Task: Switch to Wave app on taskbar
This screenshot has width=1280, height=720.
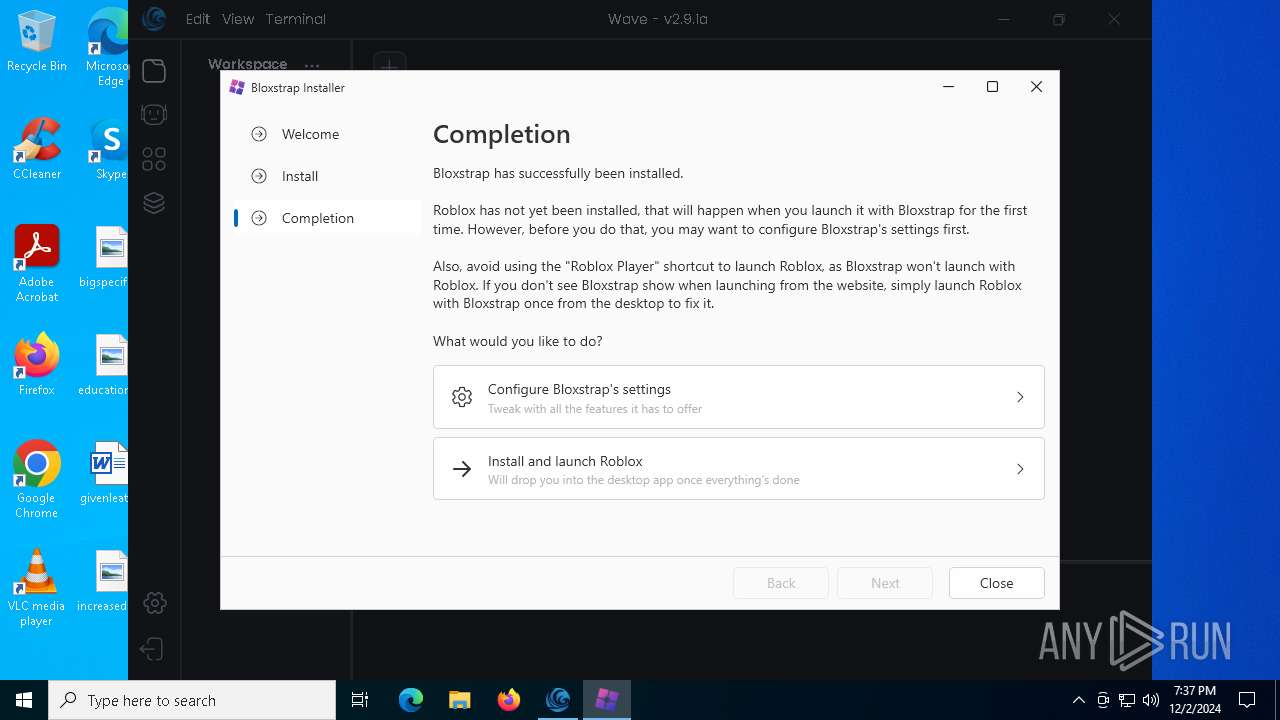Action: coord(558,700)
